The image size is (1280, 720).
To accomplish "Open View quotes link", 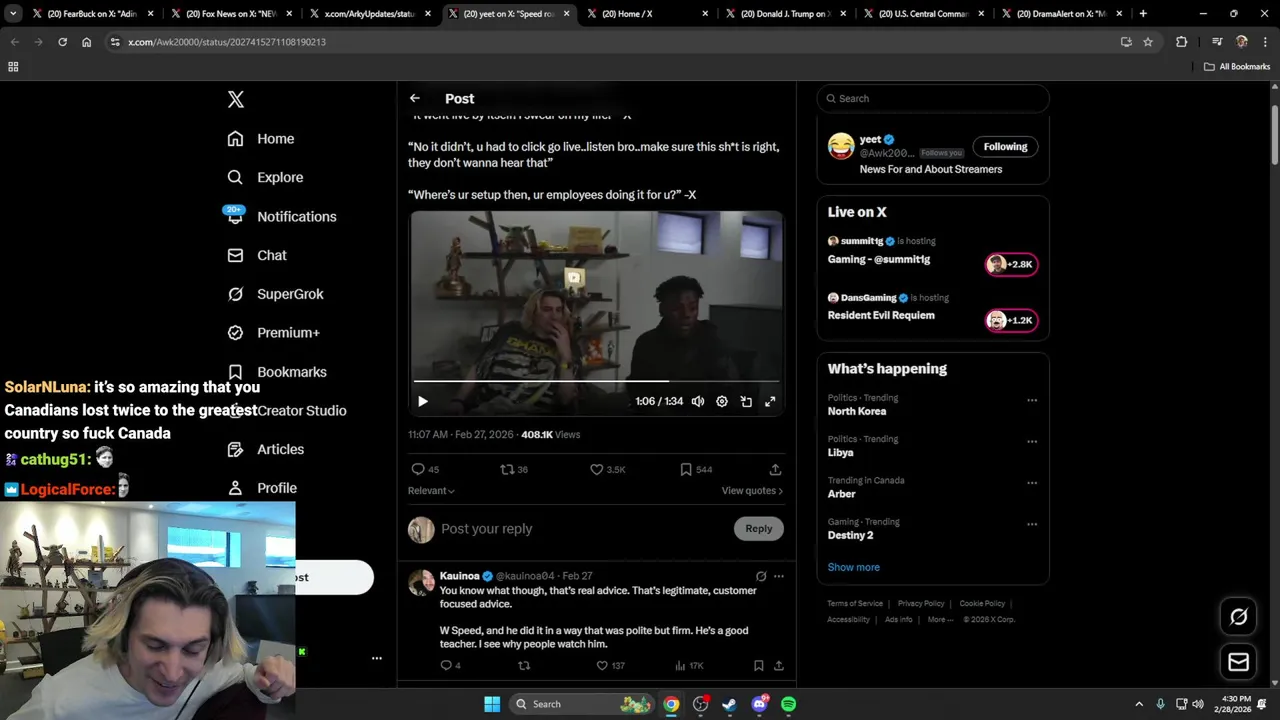I will (x=752, y=491).
